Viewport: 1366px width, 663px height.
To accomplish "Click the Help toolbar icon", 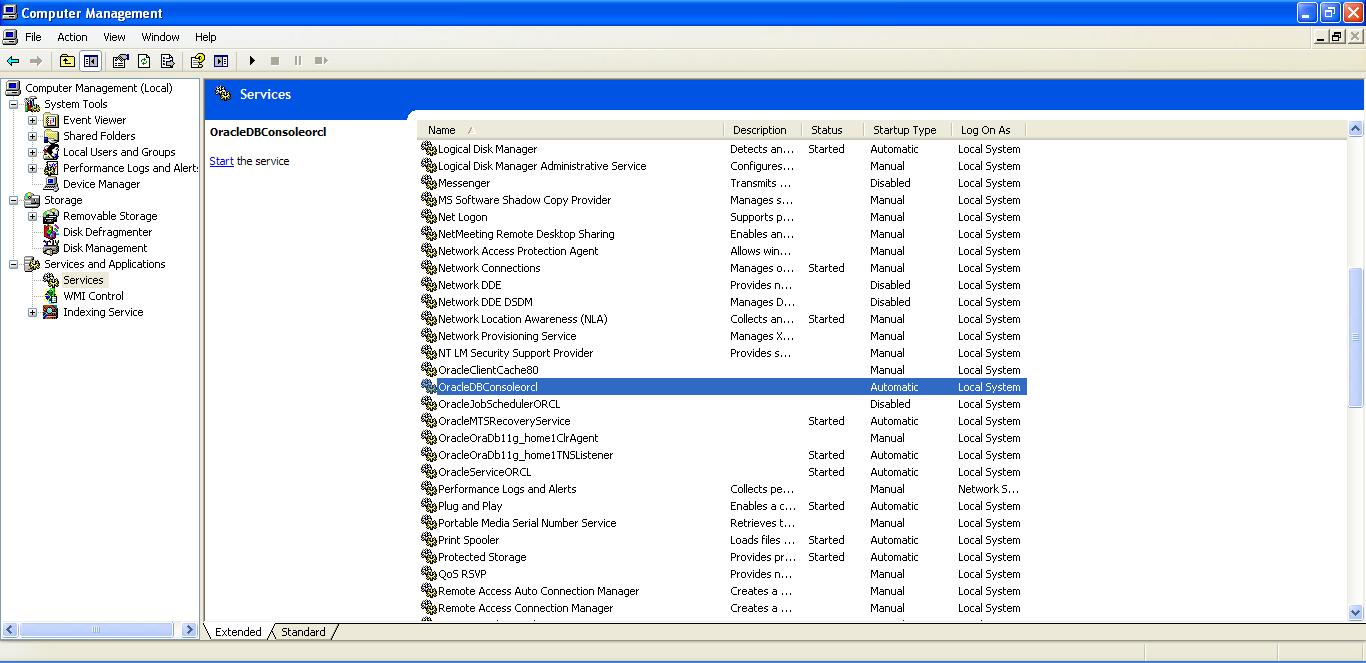I will 198,61.
